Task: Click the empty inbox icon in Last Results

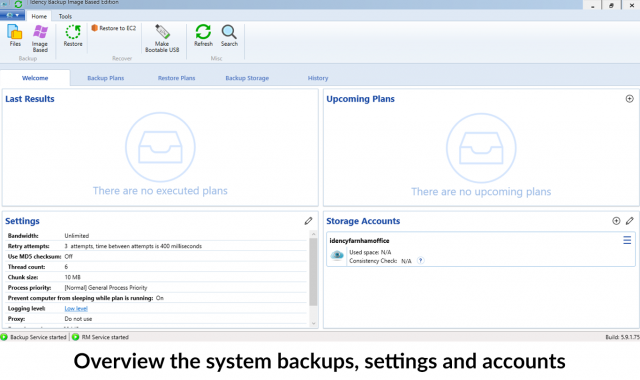Action: coord(160,147)
